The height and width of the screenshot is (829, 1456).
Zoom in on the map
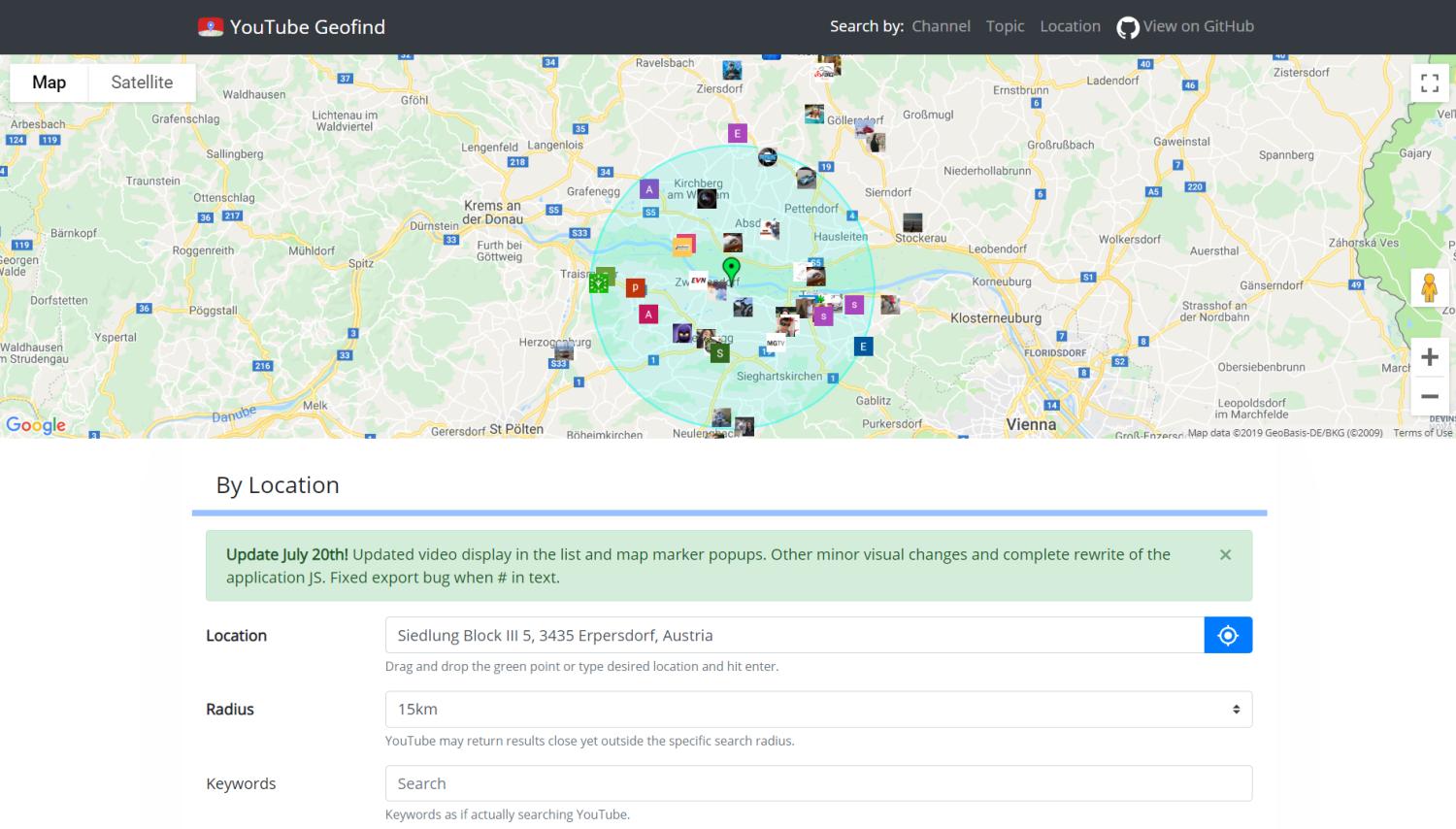(x=1429, y=357)
